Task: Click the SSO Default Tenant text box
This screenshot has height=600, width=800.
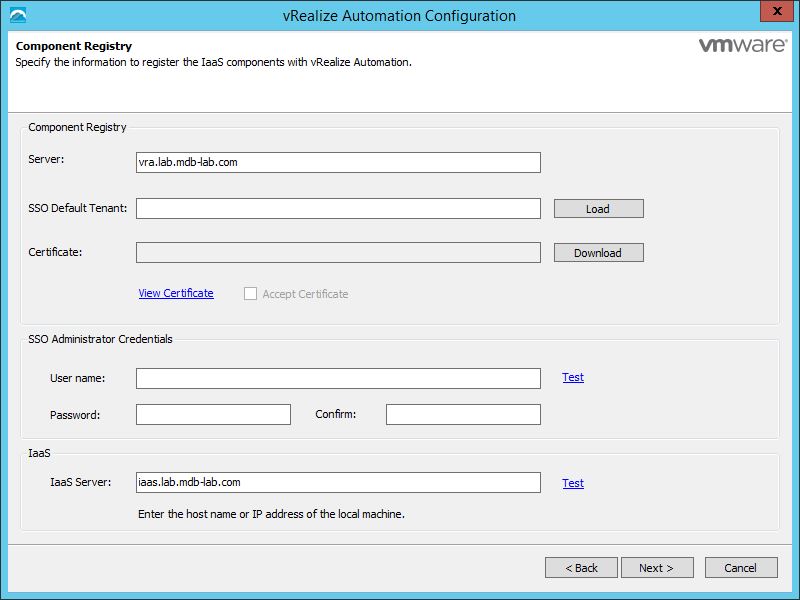Action: point(338,208)
